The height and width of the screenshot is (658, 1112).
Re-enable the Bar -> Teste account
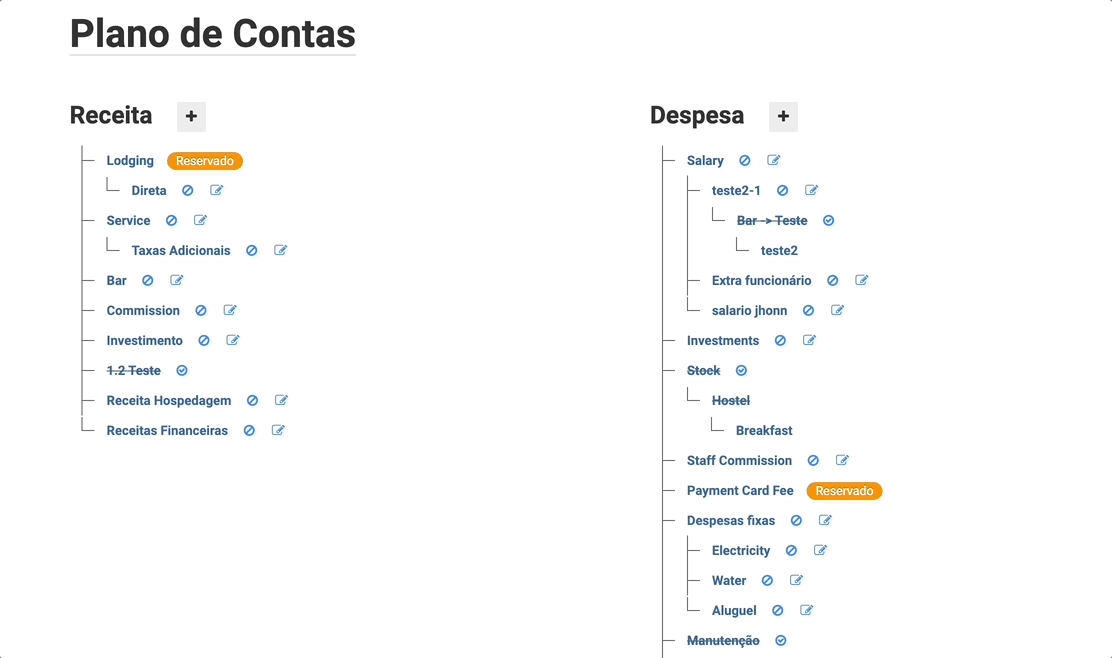(x=828, y=221)
